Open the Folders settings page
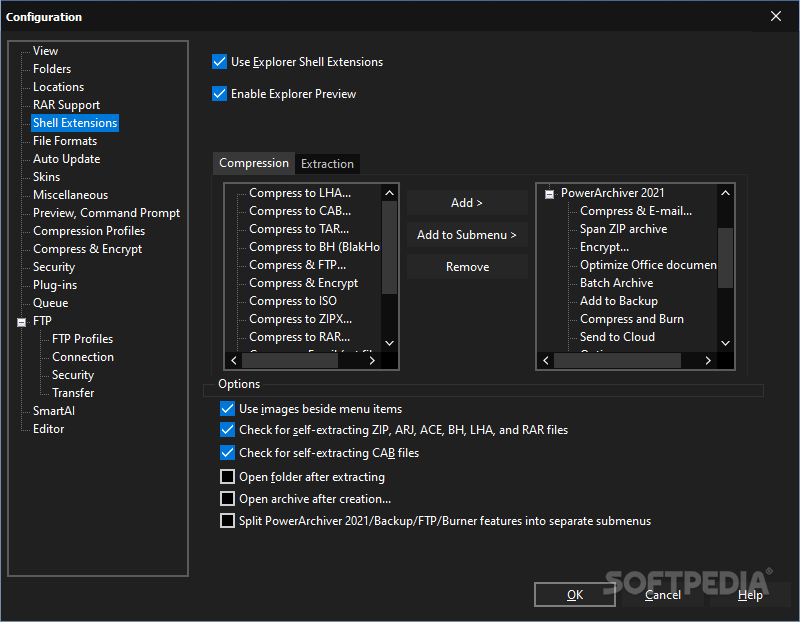Viewport: 800px width, 622px height. coord(52,69)
